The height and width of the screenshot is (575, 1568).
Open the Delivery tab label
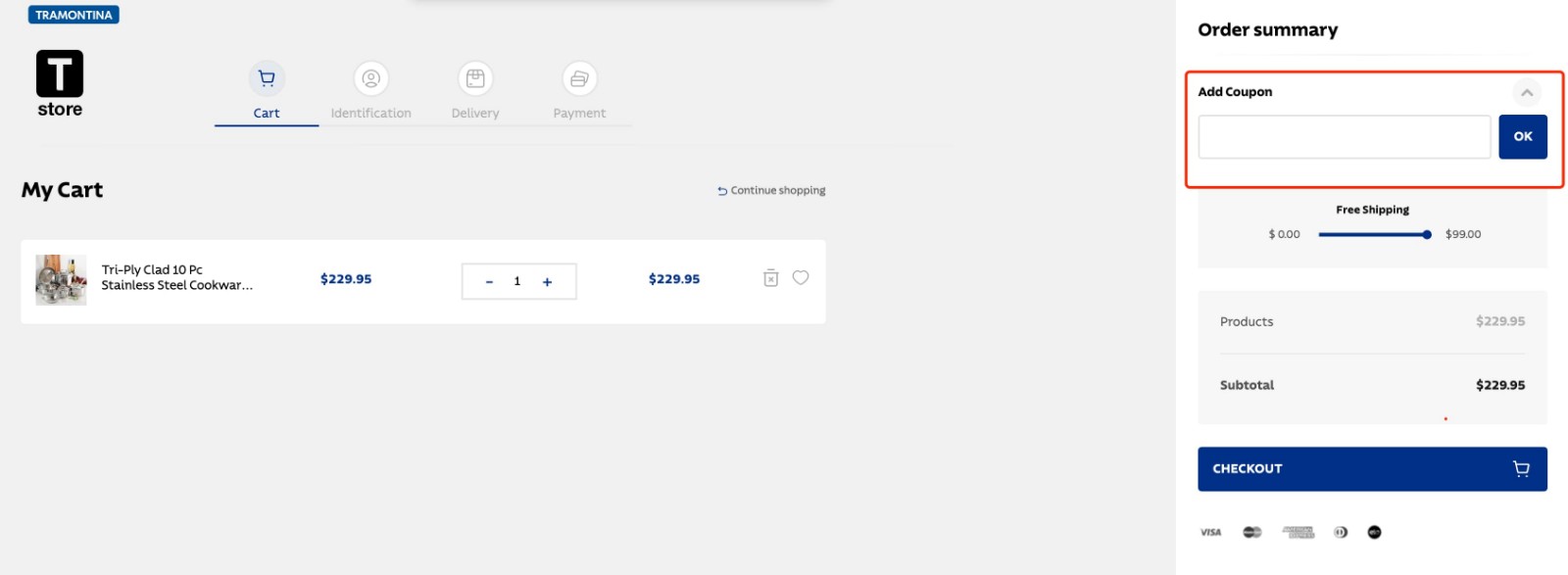(475, 114)
